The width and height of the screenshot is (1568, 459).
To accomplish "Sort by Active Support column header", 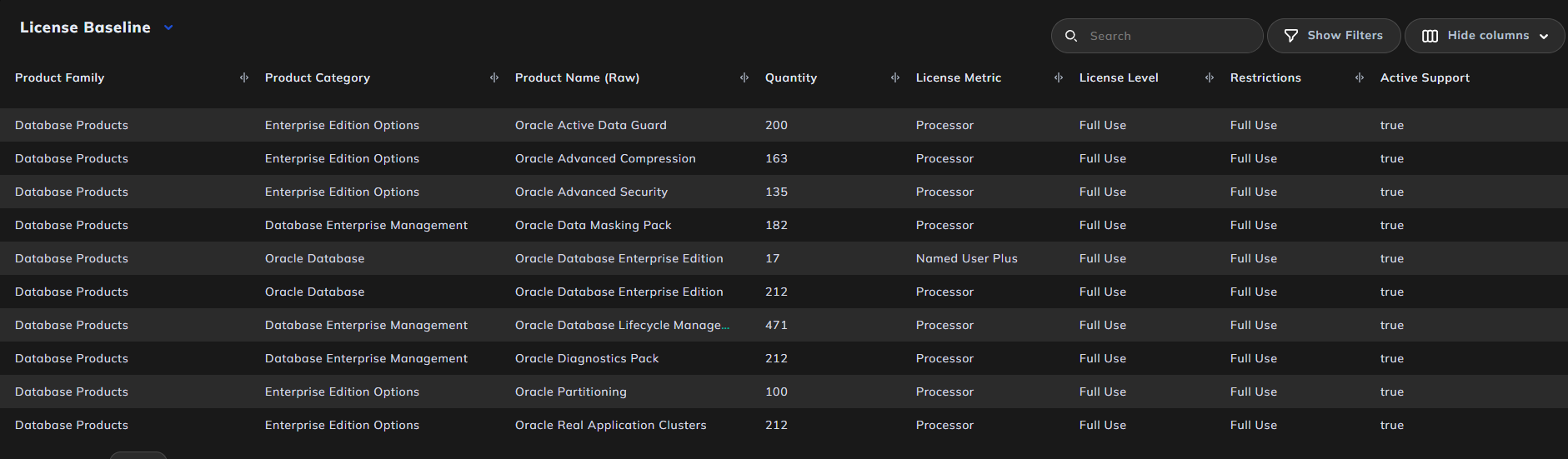I will 1425,77.
